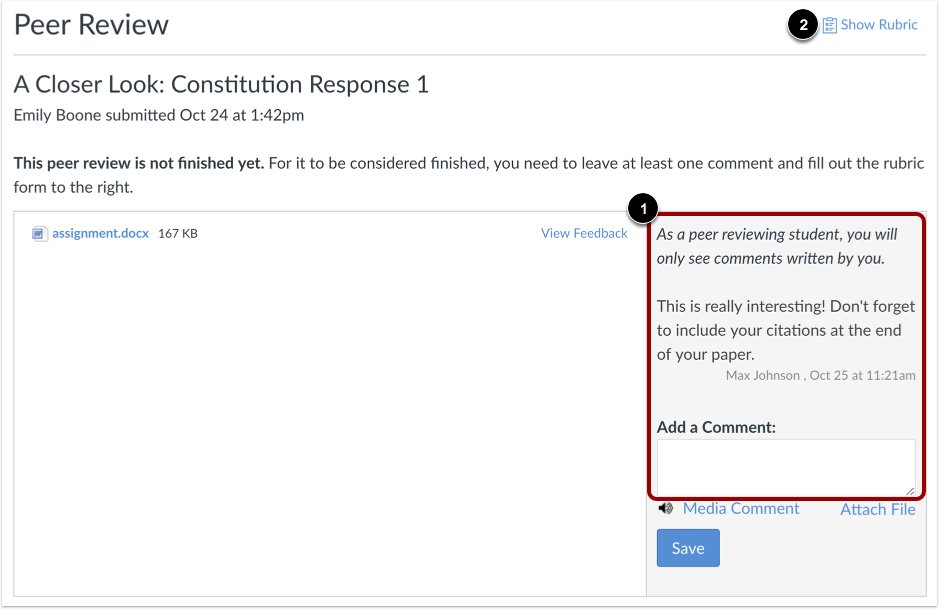
Task: Save the comment with Save button
Action: tap(688, 548)
